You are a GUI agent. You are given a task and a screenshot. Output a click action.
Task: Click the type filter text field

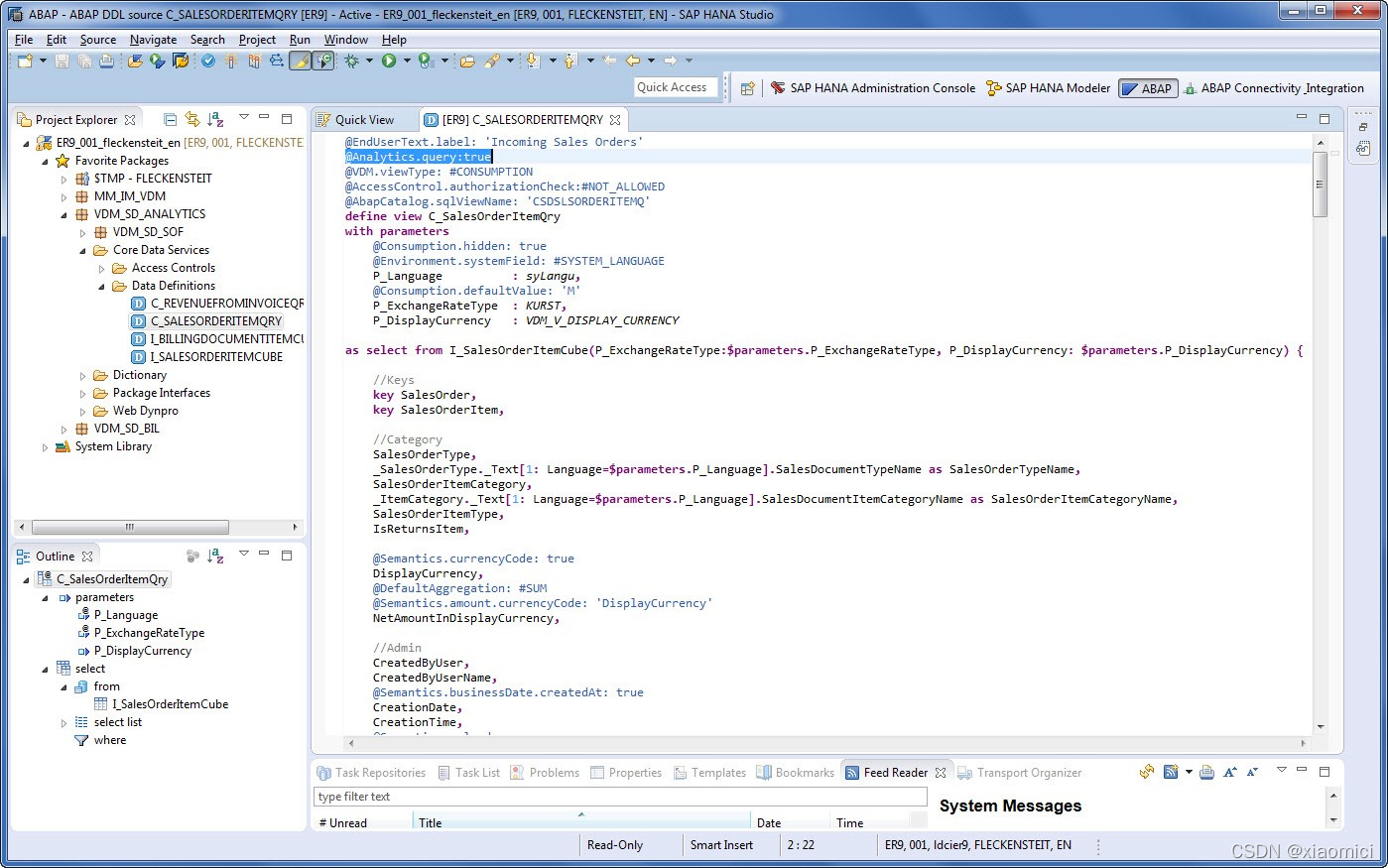[x=620, y=797]
